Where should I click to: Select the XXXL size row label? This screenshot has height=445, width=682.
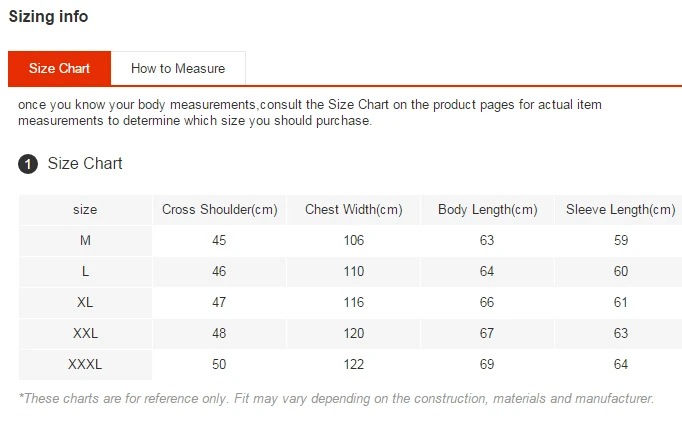pyautogui.click(x=85, y=365)
